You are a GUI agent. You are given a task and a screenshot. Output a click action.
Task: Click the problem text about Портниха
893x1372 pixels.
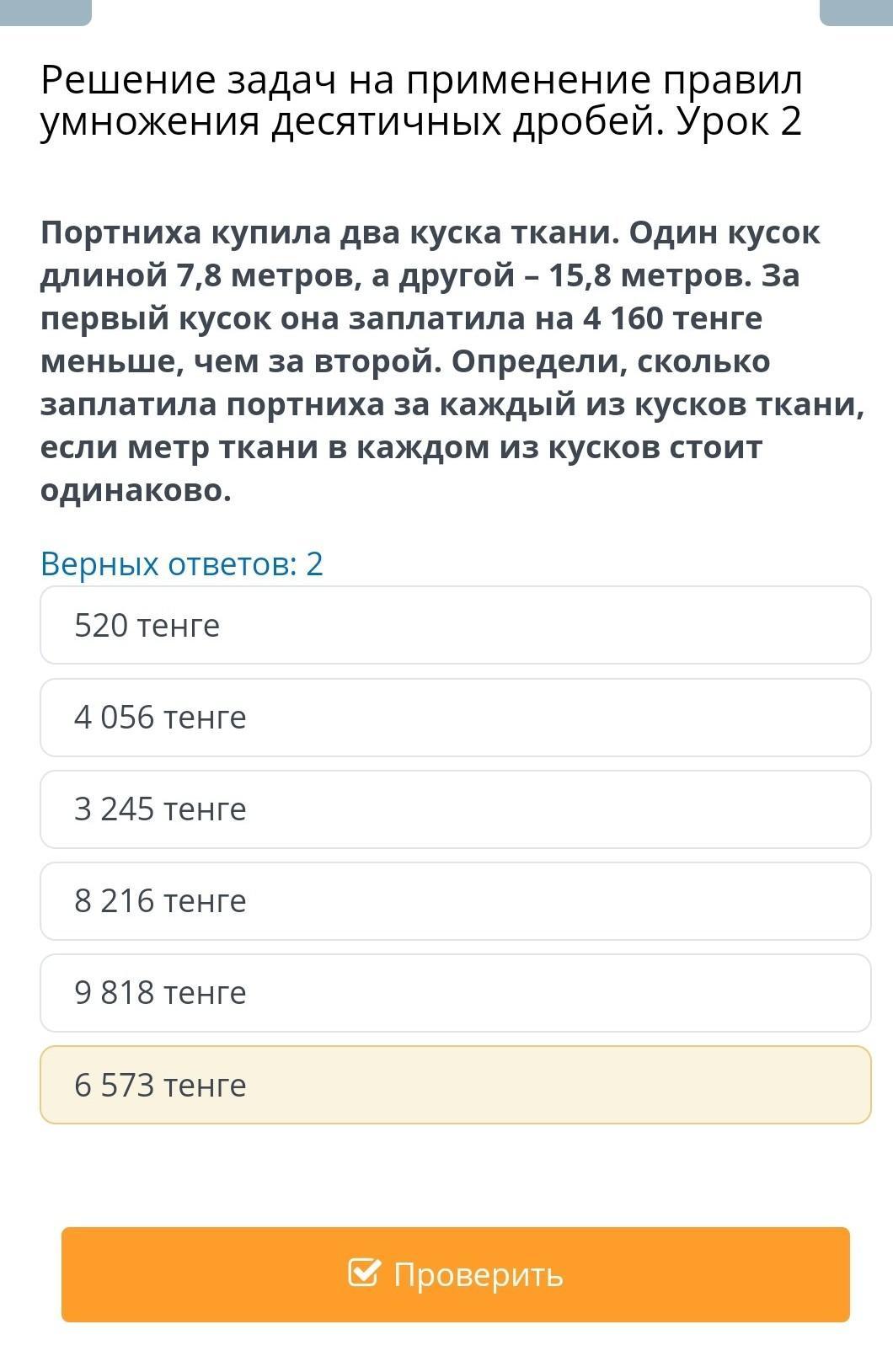(453, 361)
